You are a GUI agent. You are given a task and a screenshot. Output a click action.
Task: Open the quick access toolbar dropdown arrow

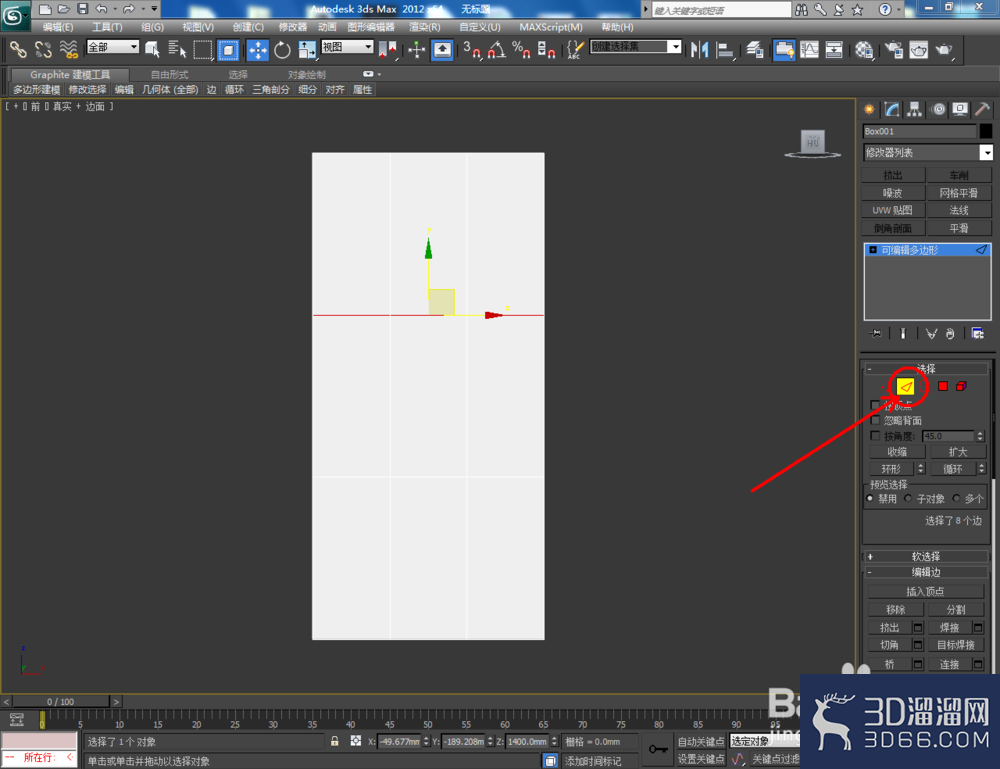(x=154, y=9)
